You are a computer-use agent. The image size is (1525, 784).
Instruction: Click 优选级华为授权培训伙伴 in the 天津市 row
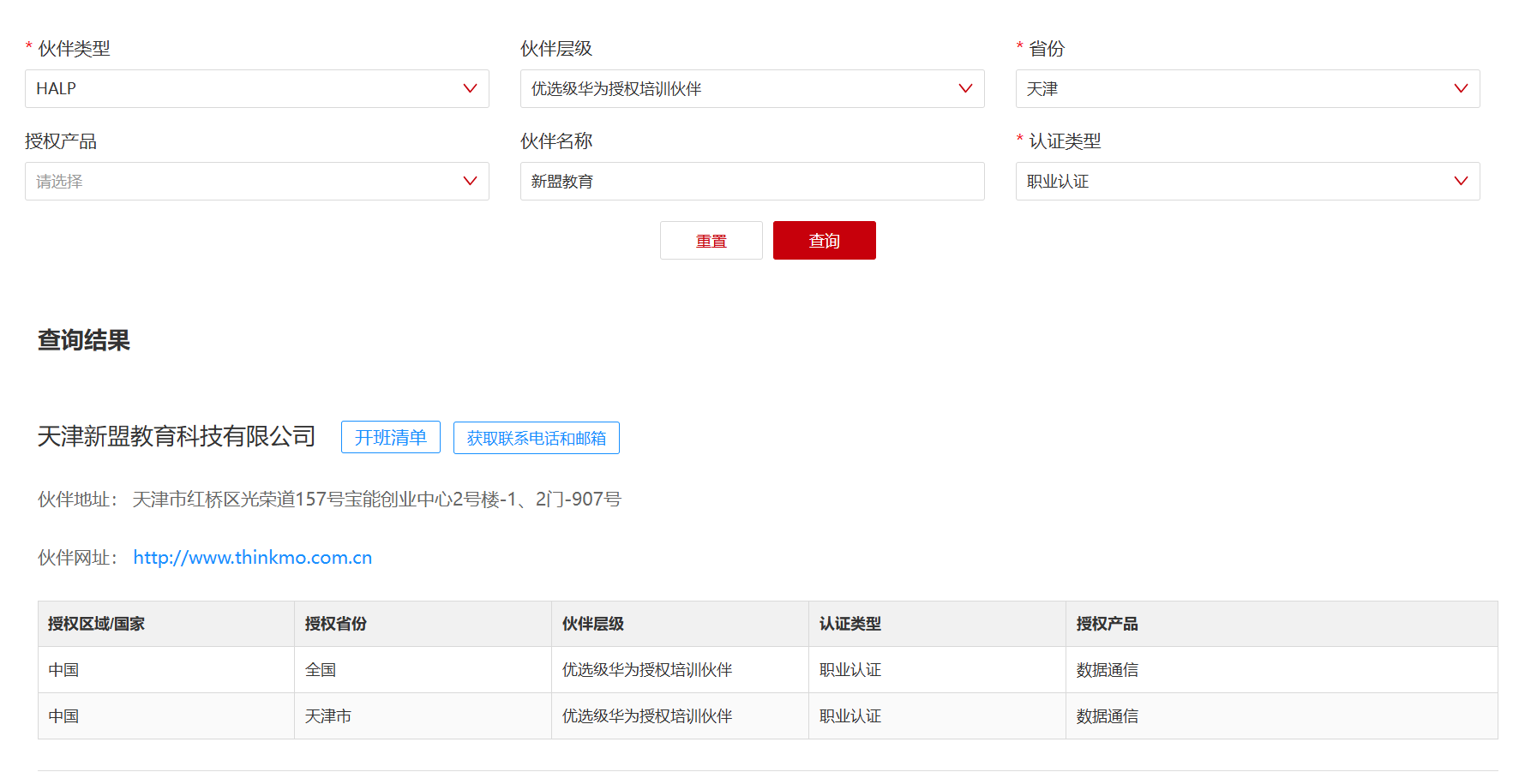coord(647,716)
